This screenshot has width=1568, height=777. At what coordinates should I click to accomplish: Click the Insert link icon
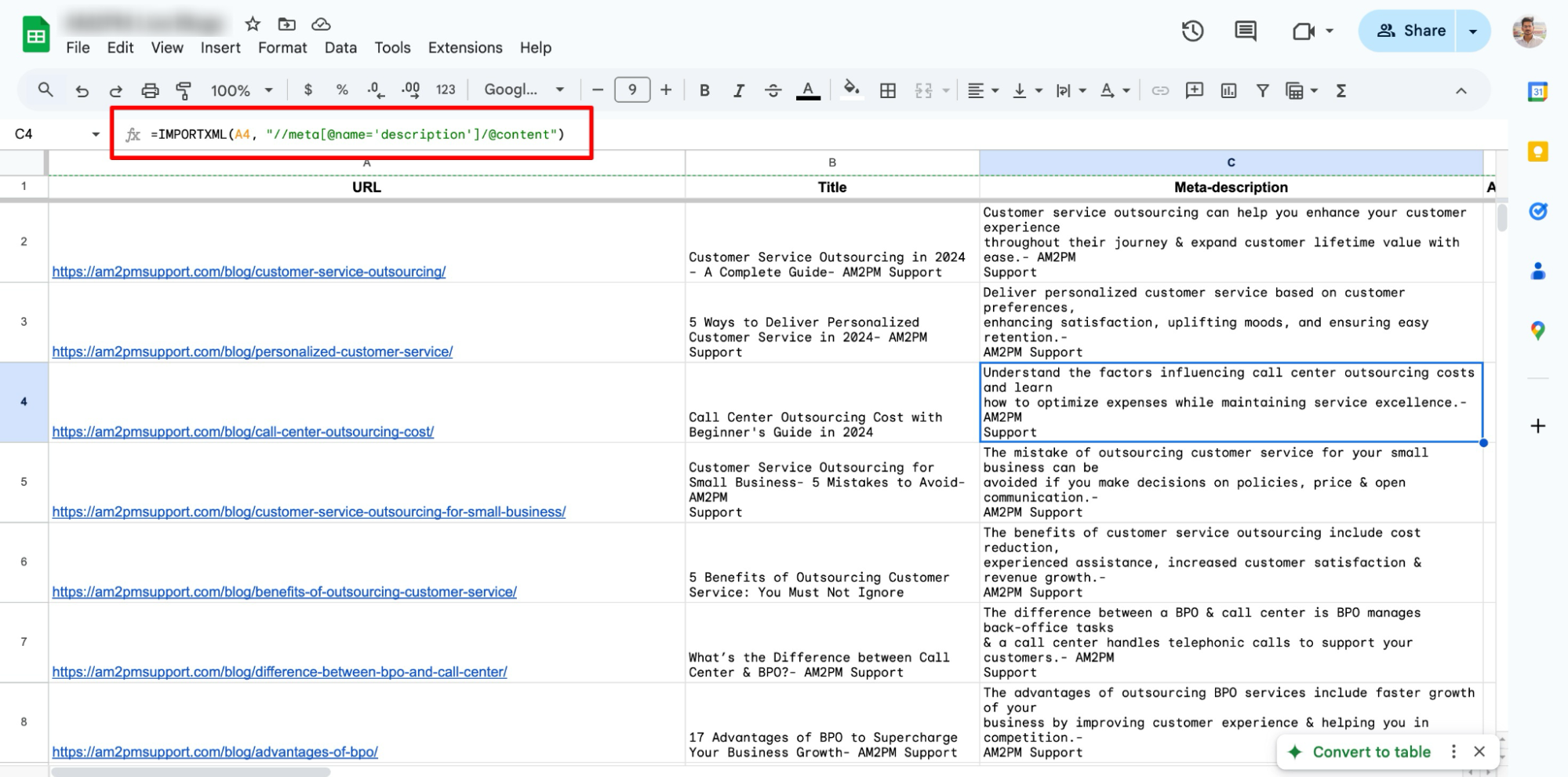coord(1159,89)
